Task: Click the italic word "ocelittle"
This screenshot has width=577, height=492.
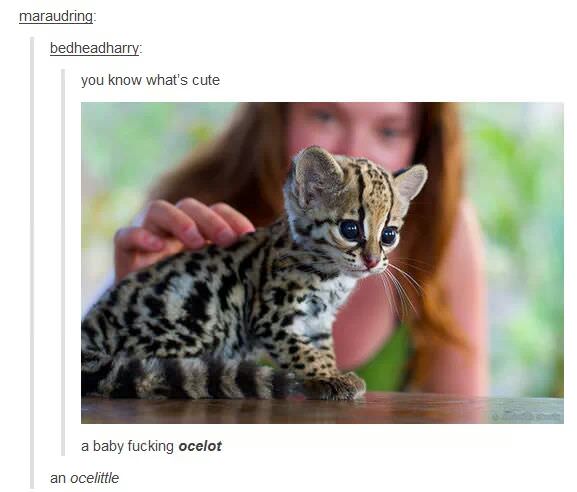Action: point(95,478)
